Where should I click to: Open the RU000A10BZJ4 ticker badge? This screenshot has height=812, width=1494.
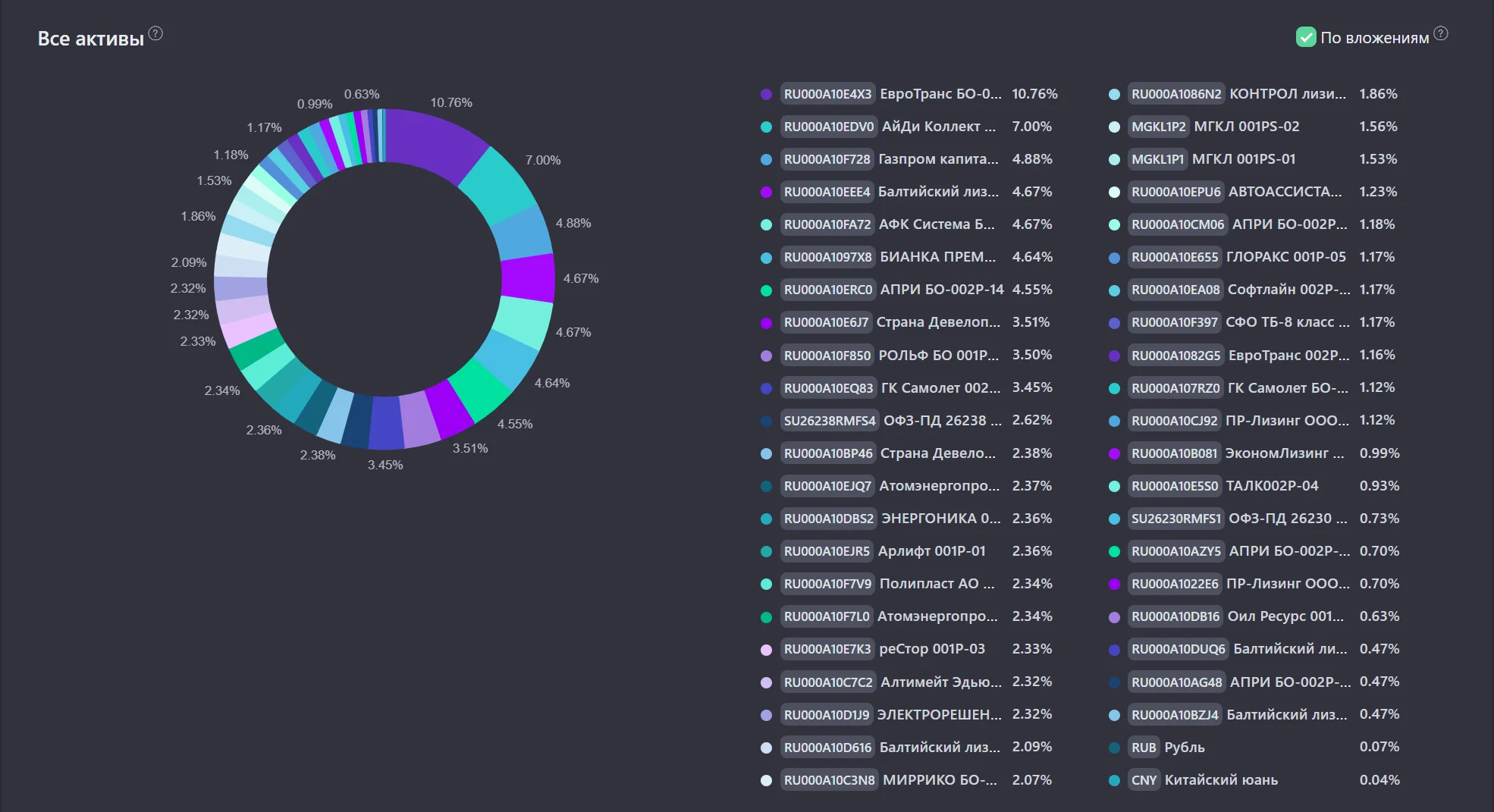[x=1175, y=715]
